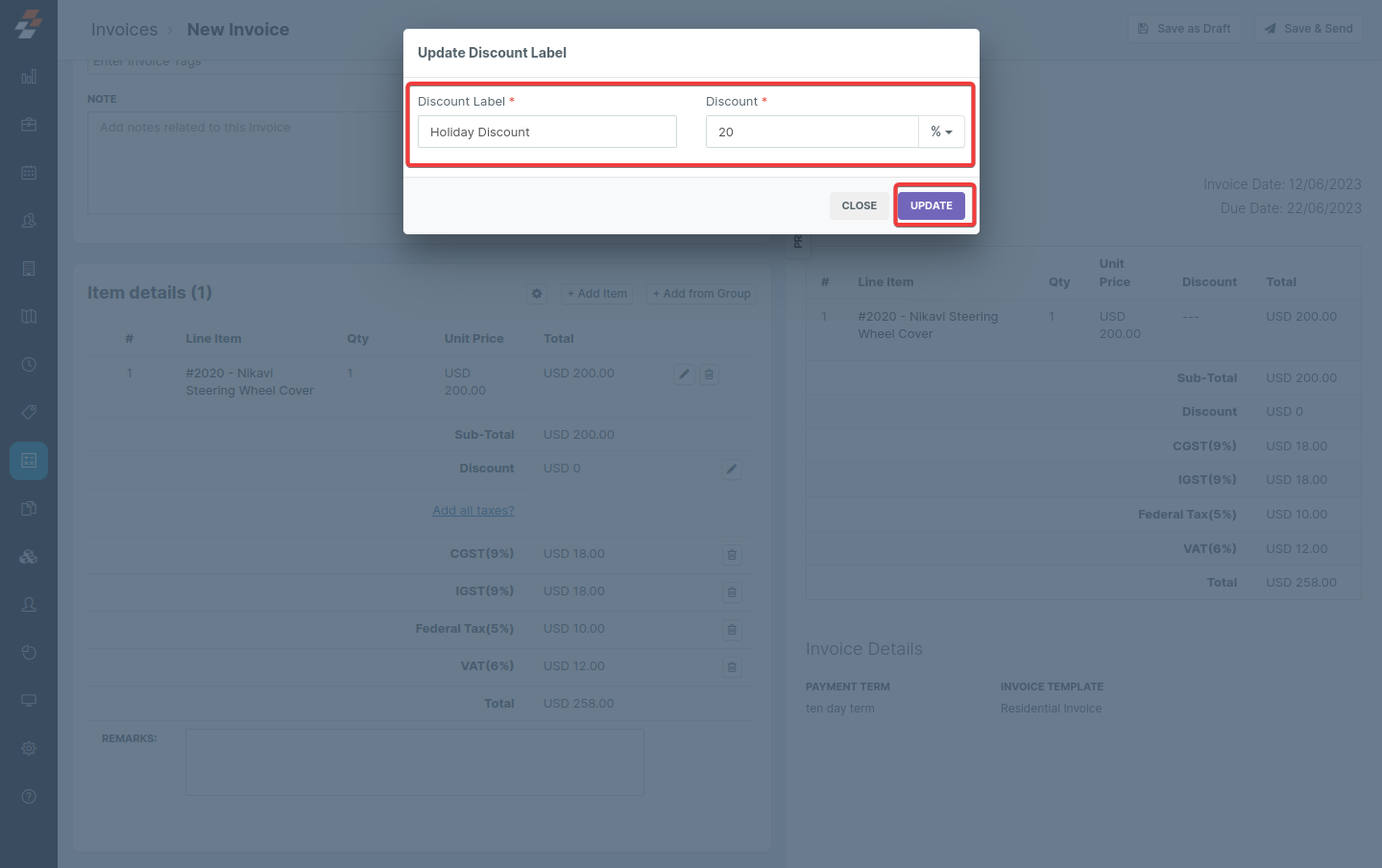Open the building icon in the sidebar
1382x868 pixels.
[x=29, y=269]
